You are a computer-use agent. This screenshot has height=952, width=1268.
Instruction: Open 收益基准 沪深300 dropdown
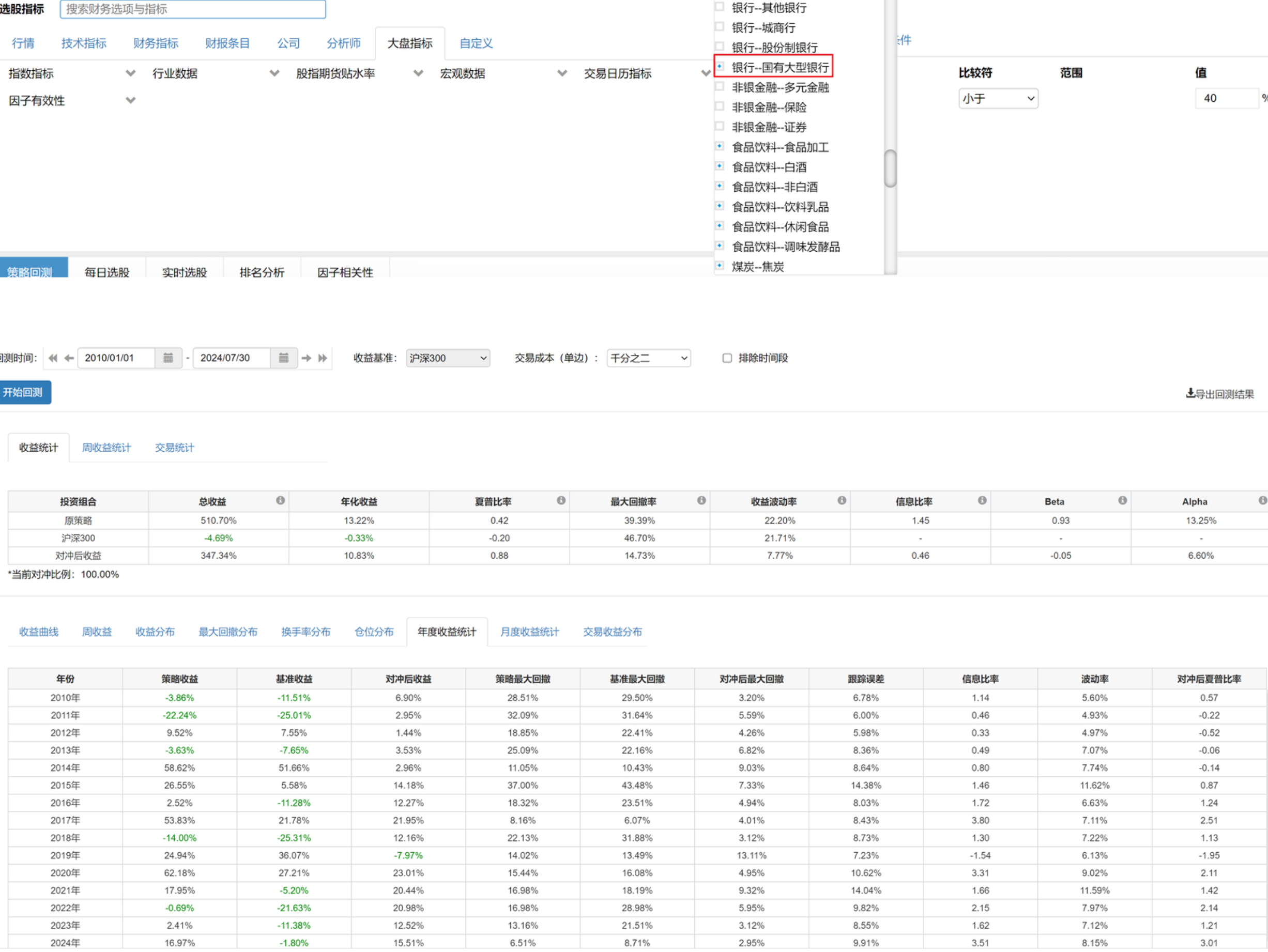[x=448, y=358]
